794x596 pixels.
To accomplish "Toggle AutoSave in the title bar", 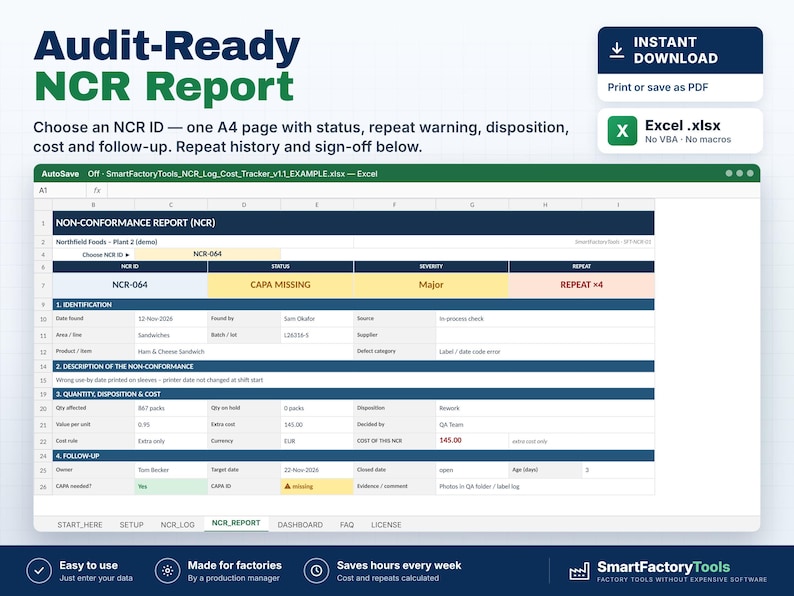I will [x=60, y=174].
